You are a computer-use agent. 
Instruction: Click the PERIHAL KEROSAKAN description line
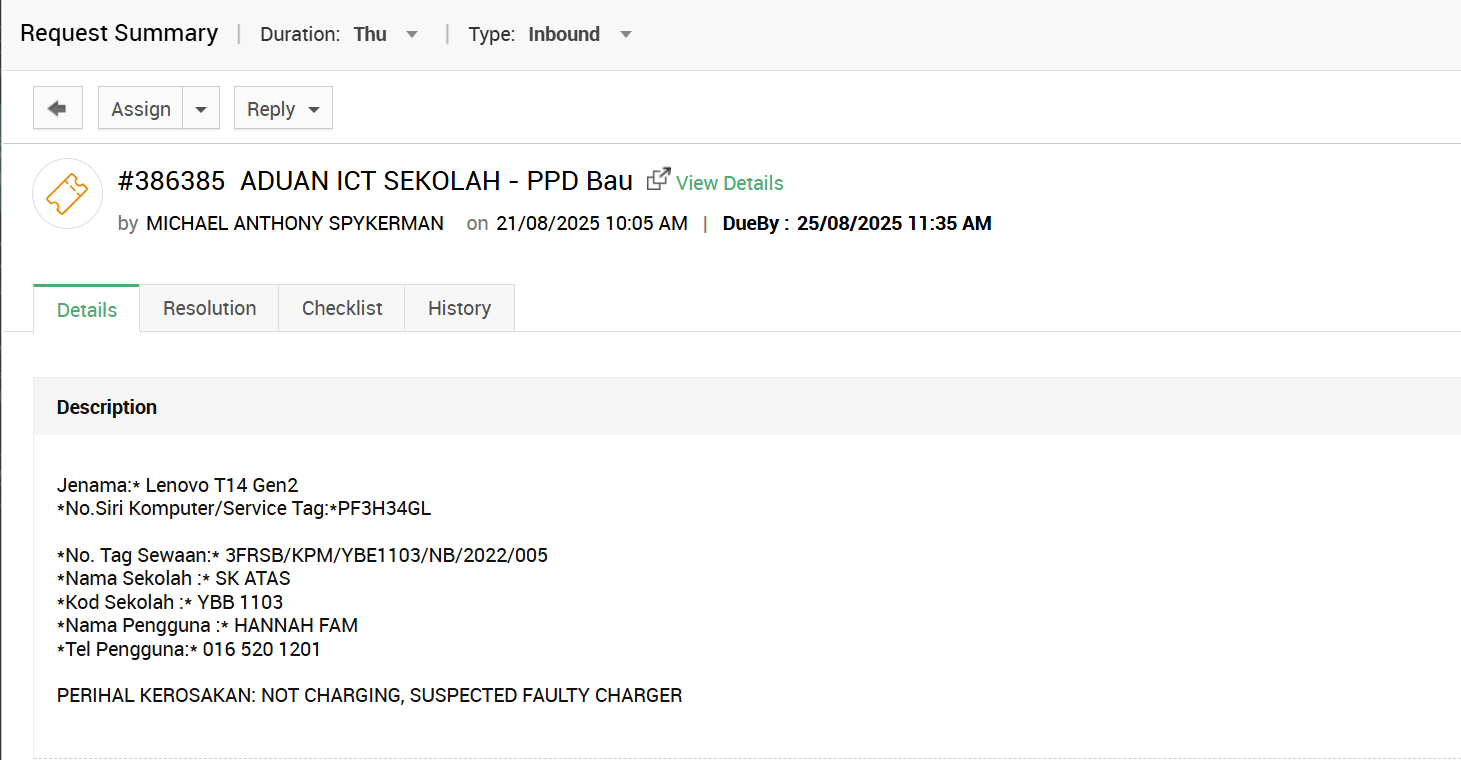click(369, 696)
